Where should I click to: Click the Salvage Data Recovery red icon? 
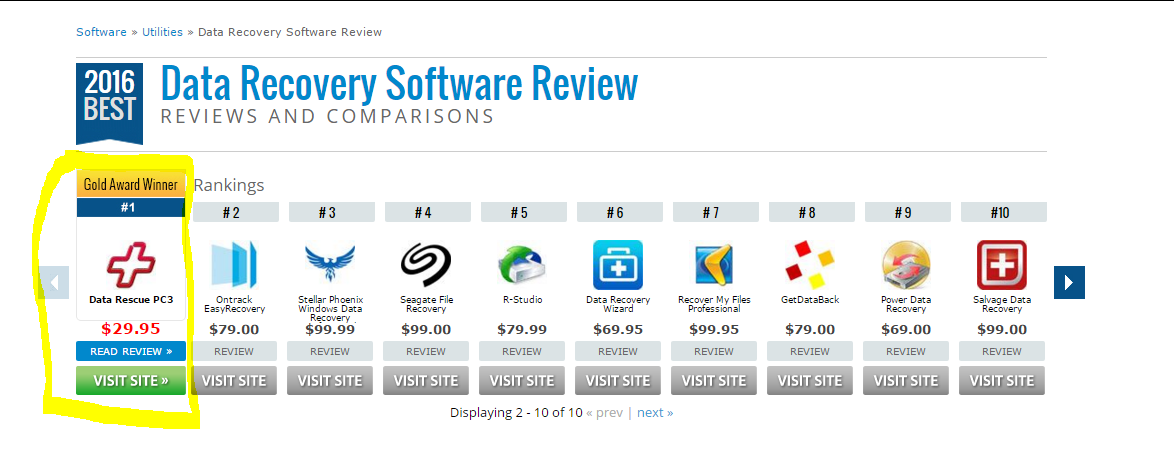tap(1002, 265)
